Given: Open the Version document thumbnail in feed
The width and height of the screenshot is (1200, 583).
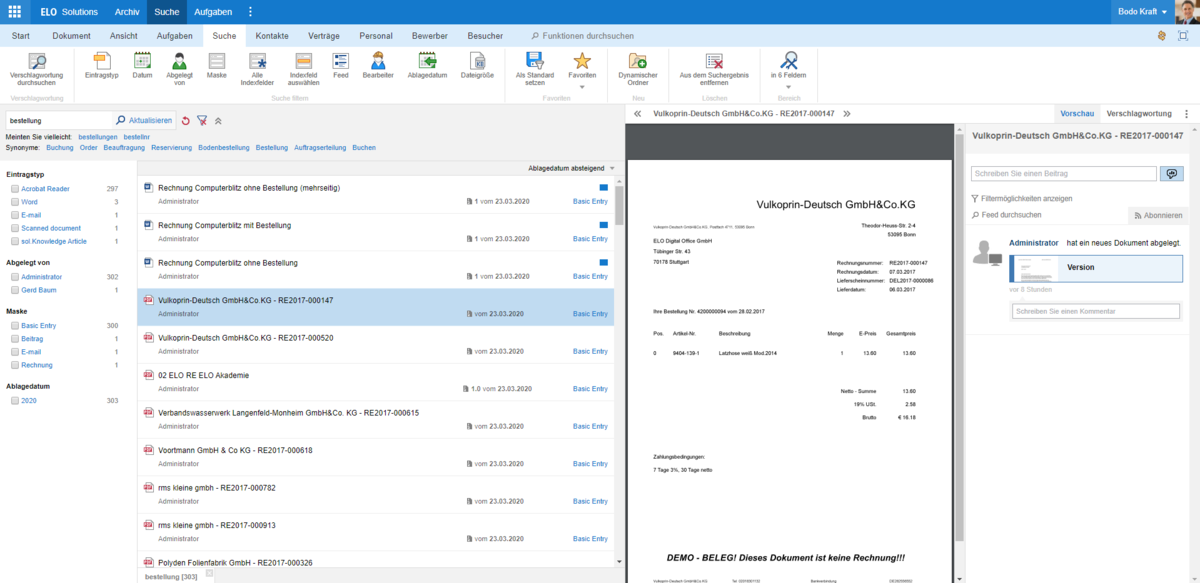Looking at the screenshot, I should [1035, 268].
